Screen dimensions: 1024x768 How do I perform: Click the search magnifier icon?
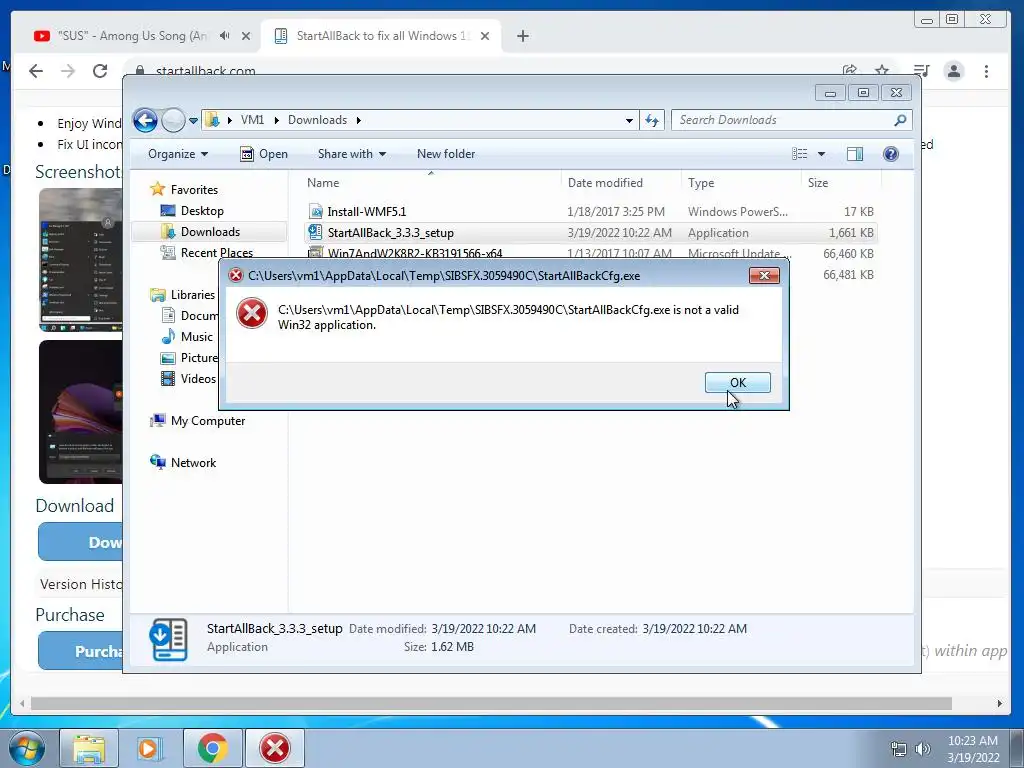tap(900, 120)
